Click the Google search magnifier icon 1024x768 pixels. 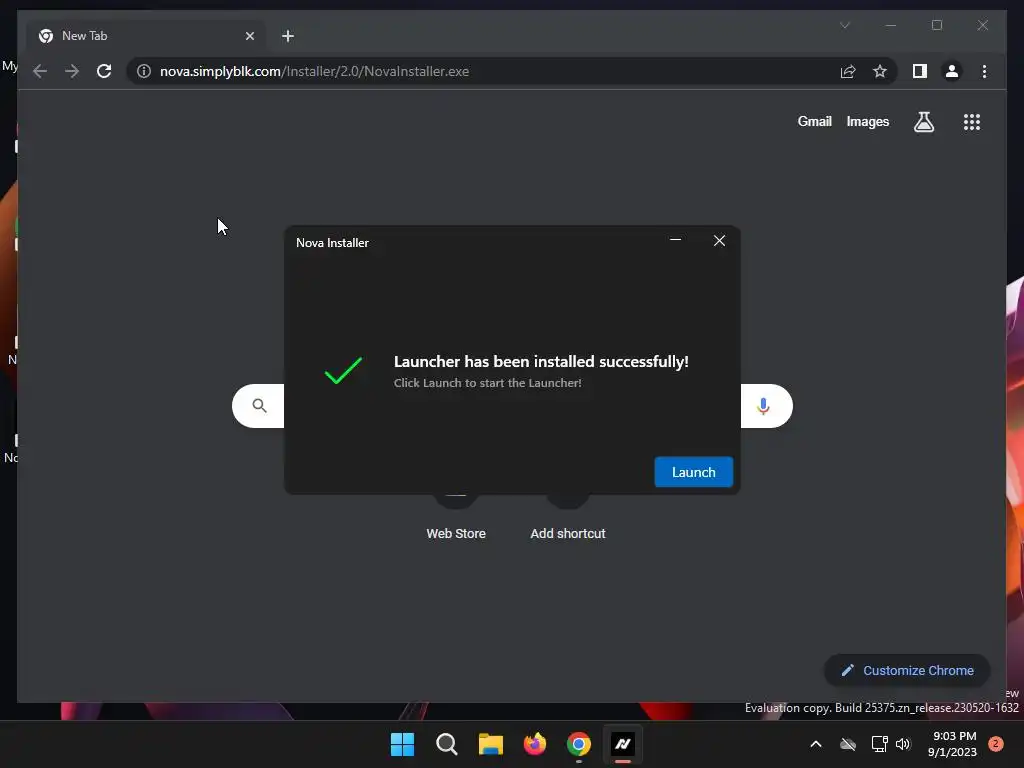259,406
